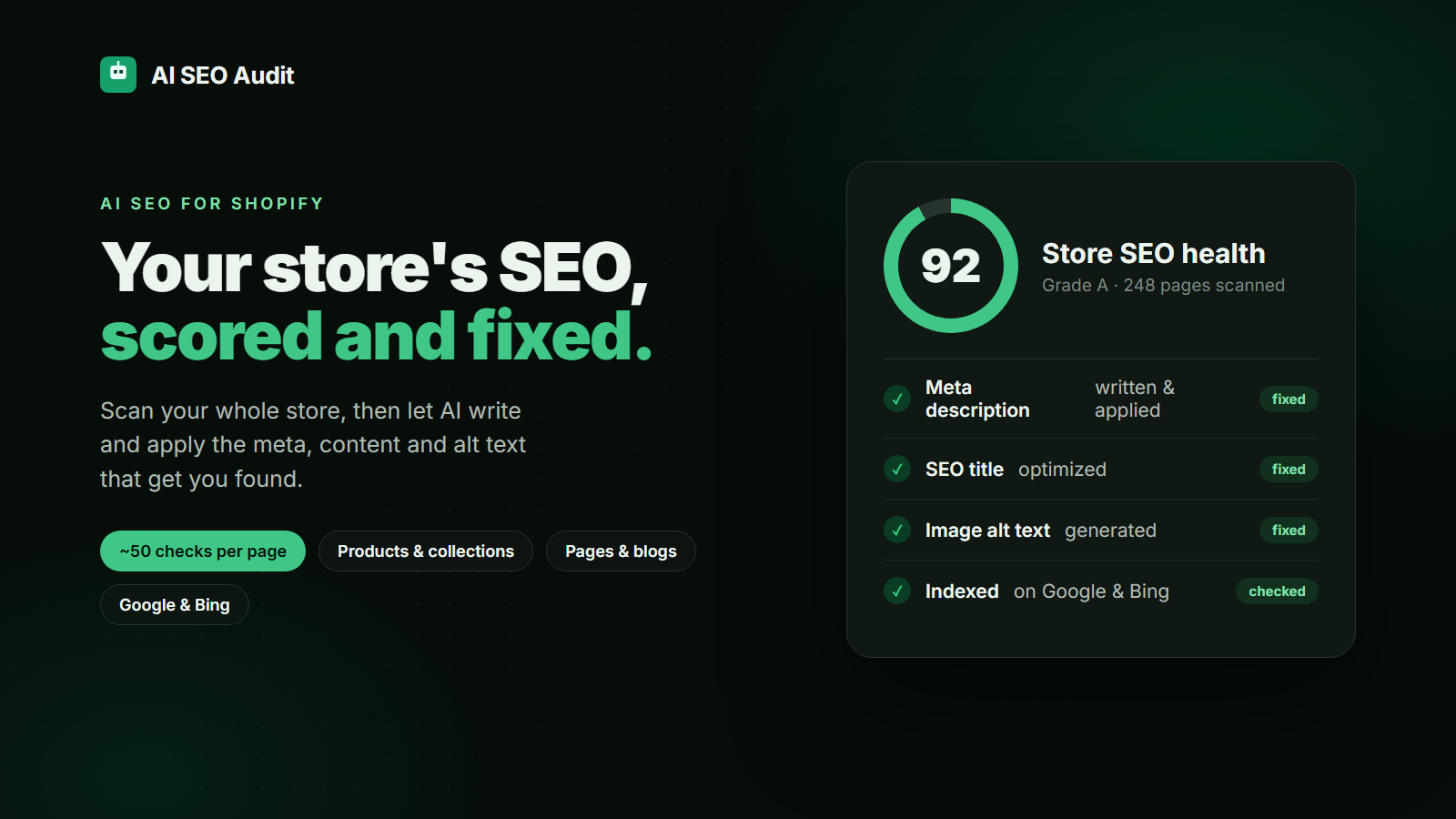Click the SEO title label
This screenshot has height=819, width=1456.
pos(965,470)
